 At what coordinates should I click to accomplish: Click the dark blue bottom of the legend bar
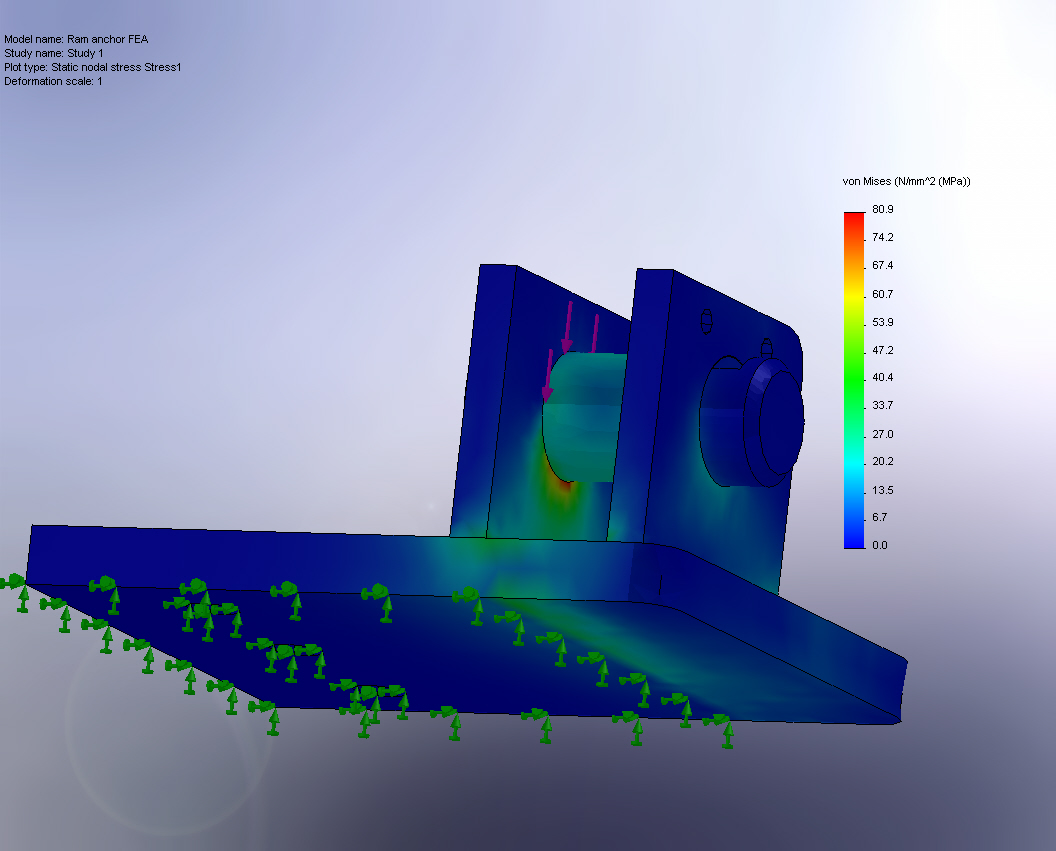click(x=853, y=540)
